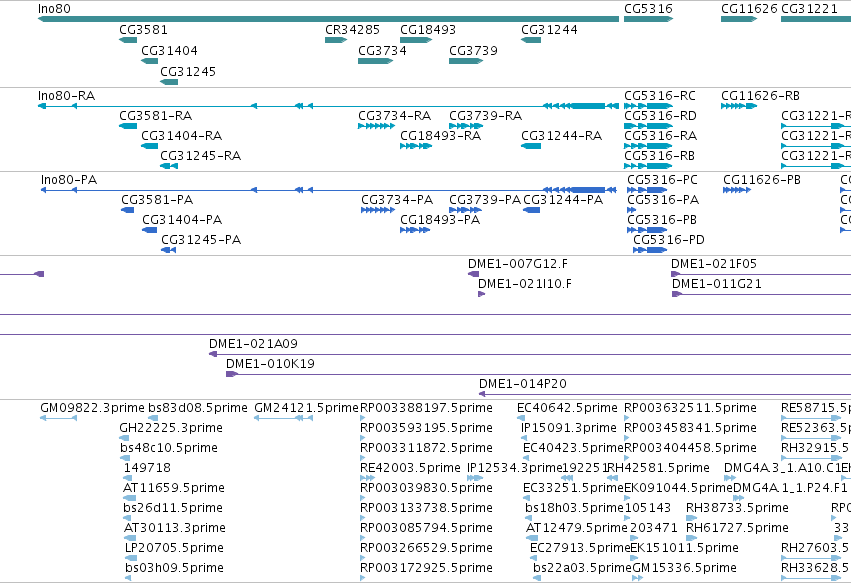The height and width of the screenshot is (583, 851).
Task: Click the CG31245-PA protein label
Action: point(201,240)
